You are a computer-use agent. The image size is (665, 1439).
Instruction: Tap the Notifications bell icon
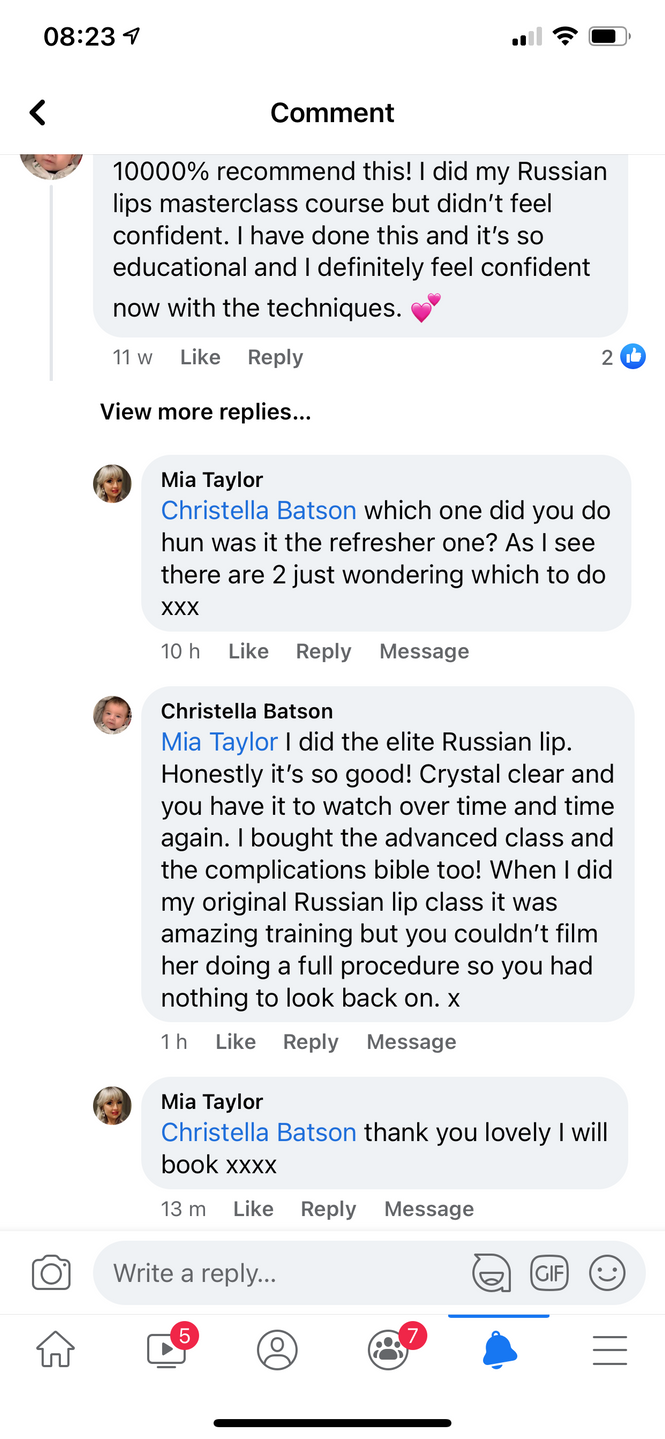click(500, 1350)
